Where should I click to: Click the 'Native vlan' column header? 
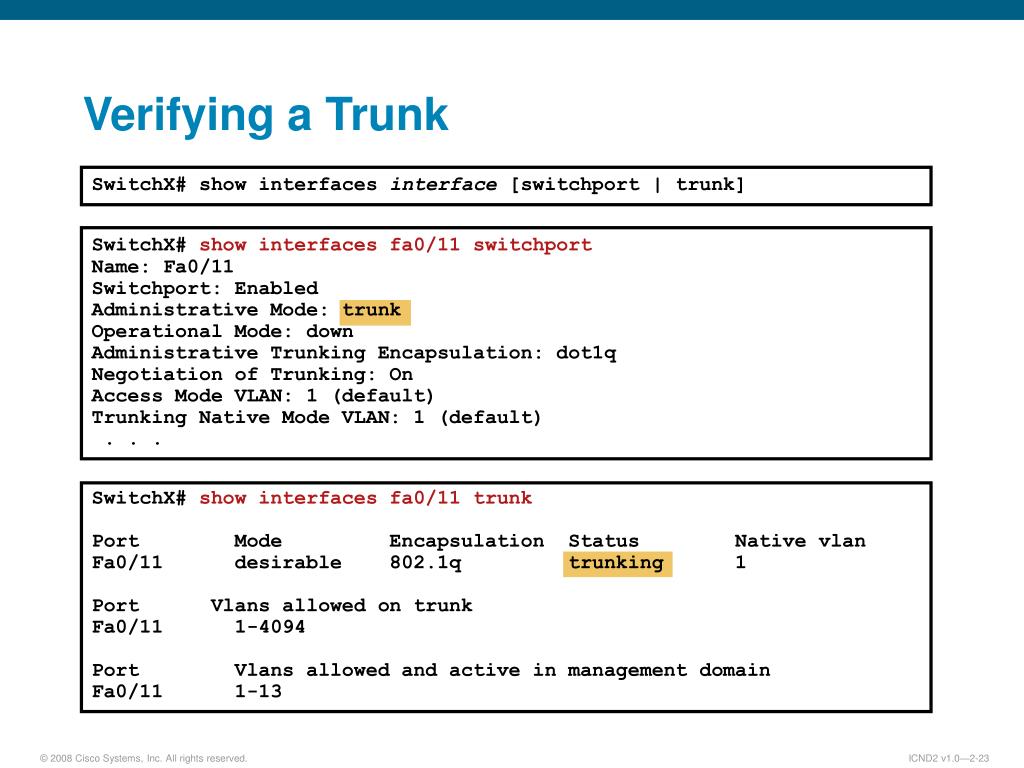(800, 541)
